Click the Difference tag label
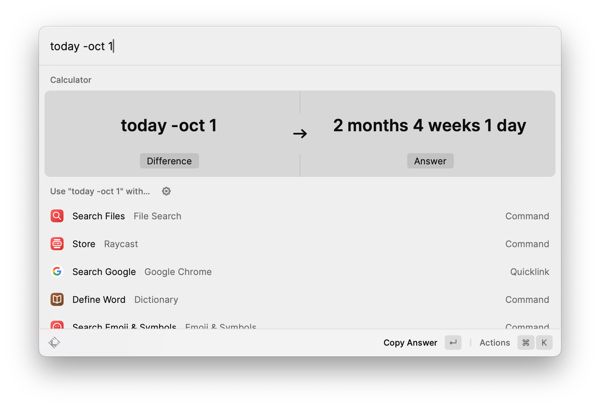 coord(169,161)
